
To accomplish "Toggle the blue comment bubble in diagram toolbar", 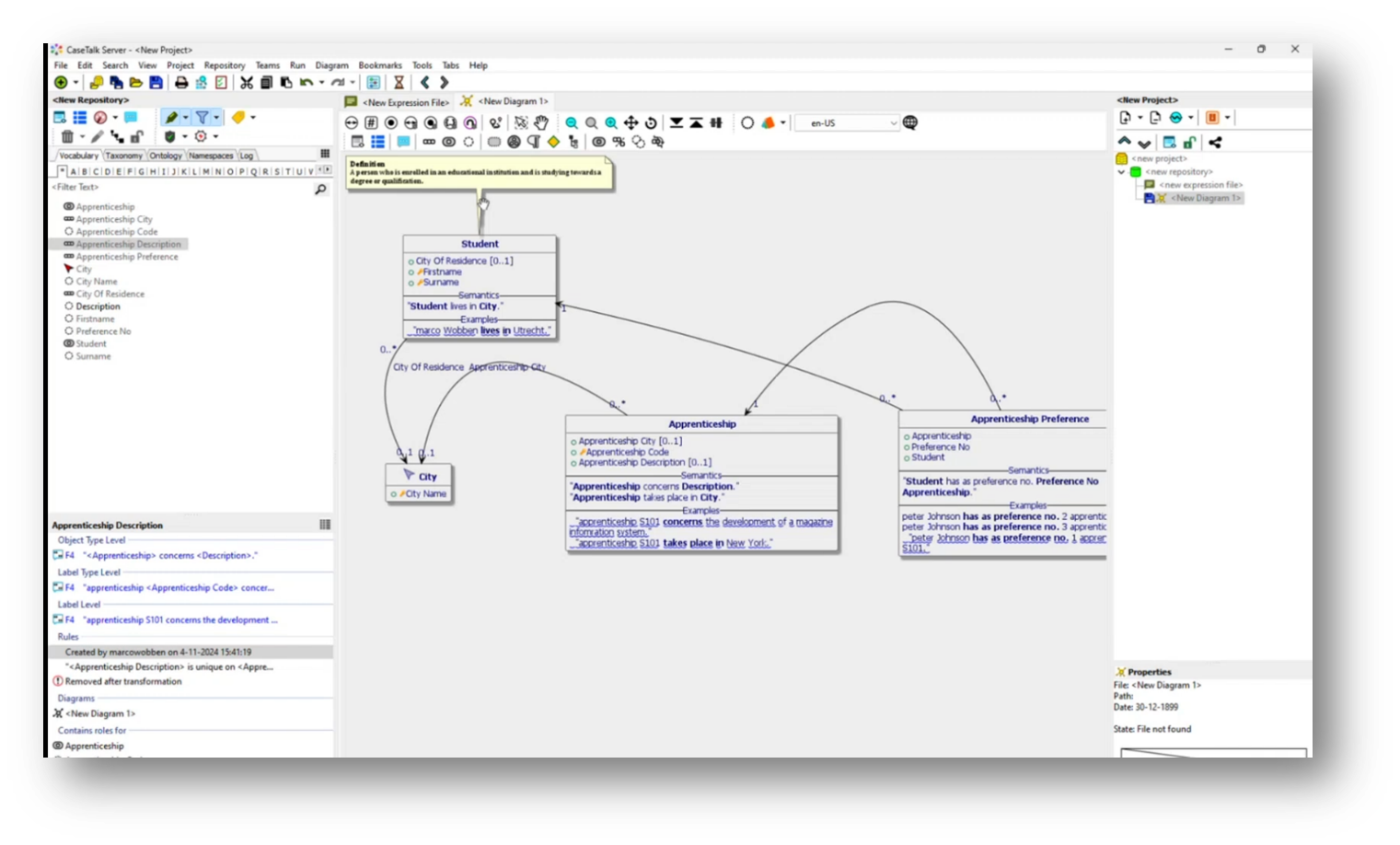I will pos(403,142).
